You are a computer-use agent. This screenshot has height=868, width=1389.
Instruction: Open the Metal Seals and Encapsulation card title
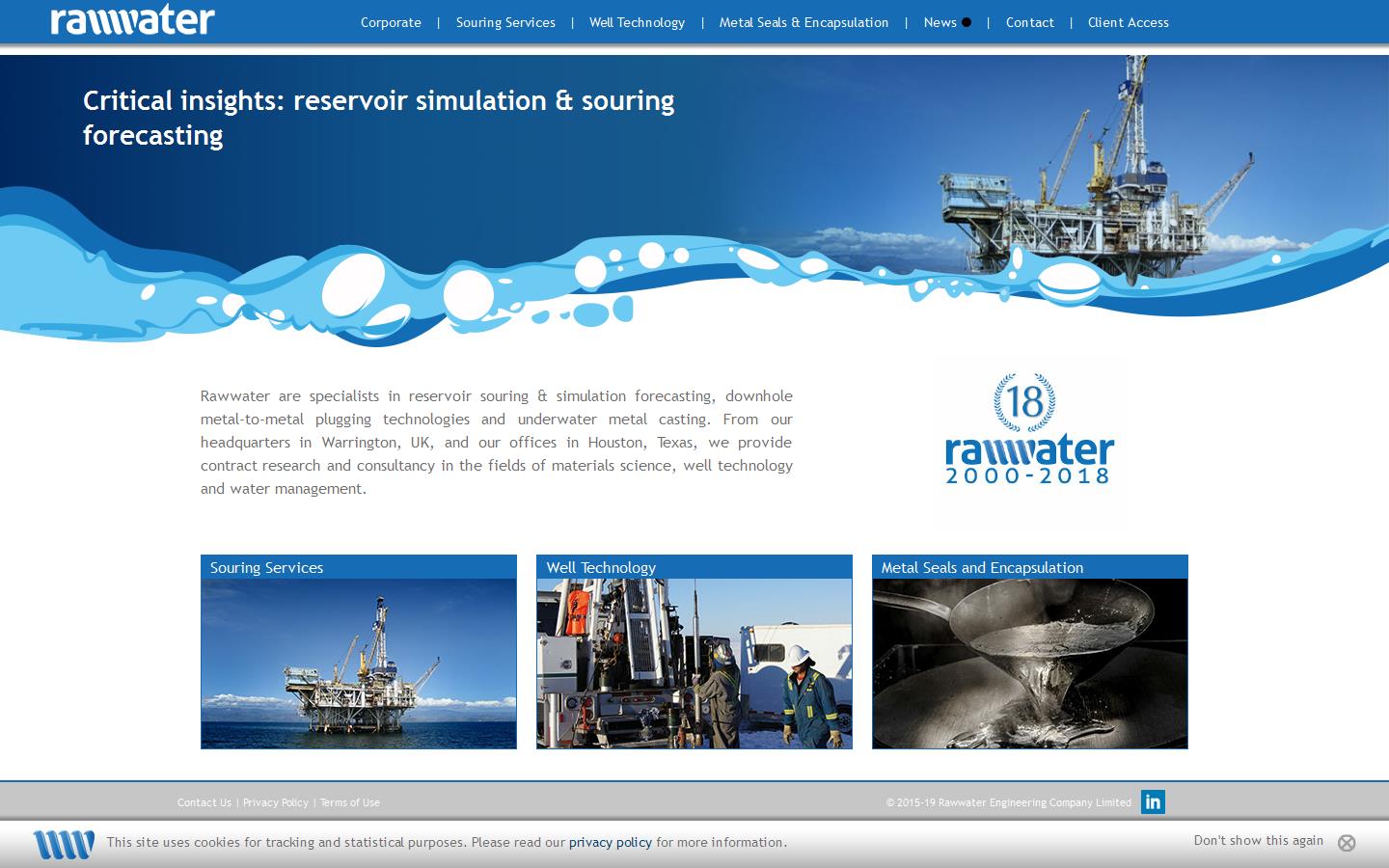click(982, 567)
